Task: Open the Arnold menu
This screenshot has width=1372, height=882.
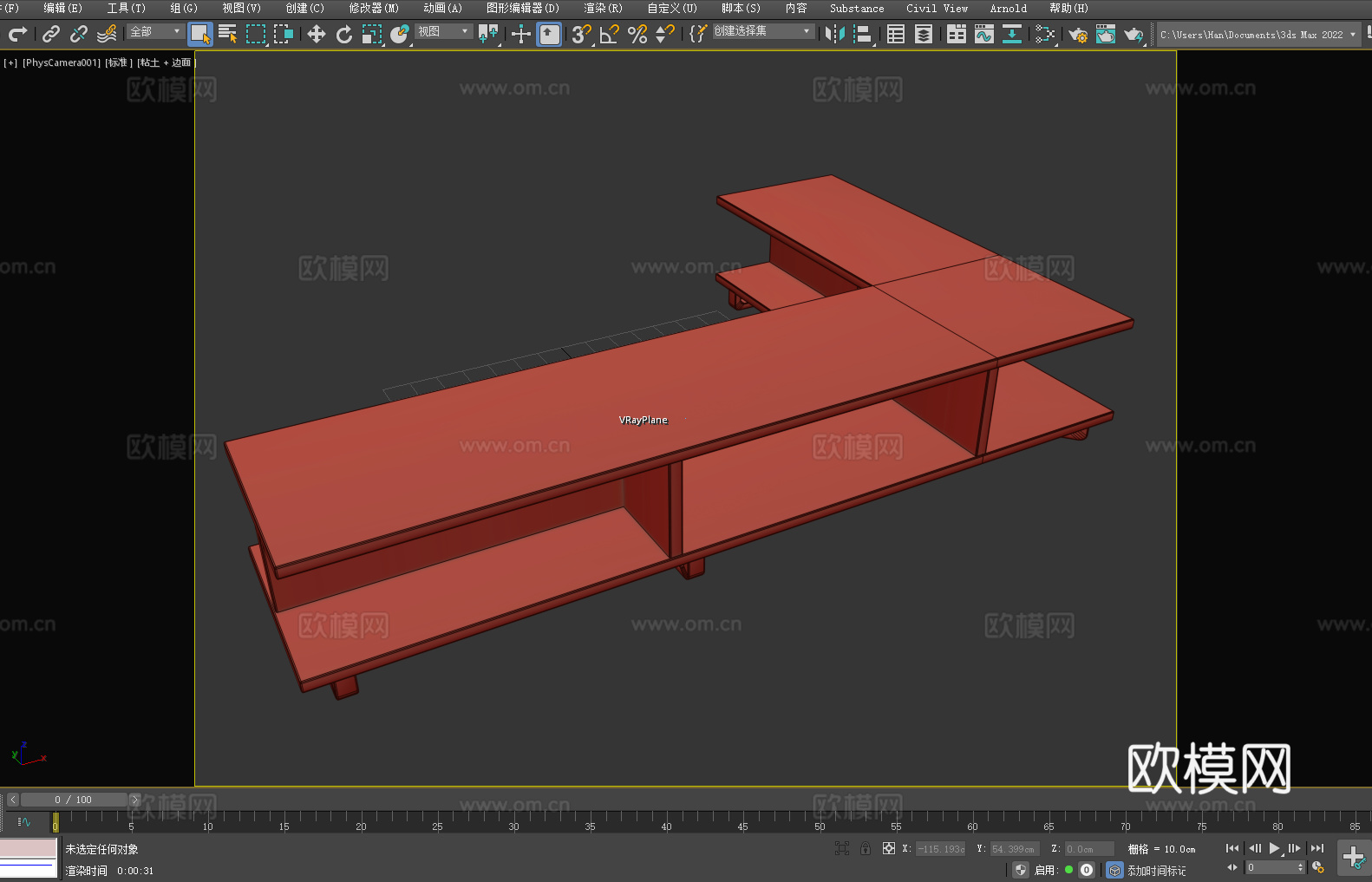Action: (x=1008, y=8)
